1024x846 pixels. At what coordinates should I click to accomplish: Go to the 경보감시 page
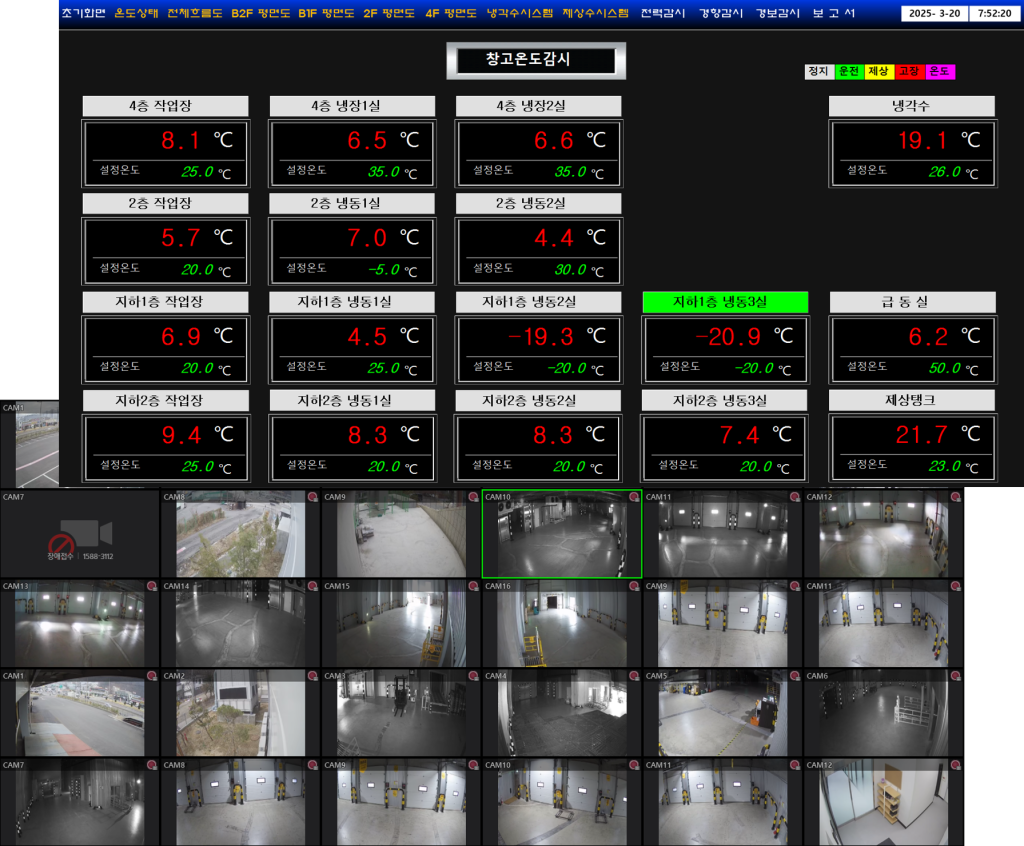[x=777, y=14]
